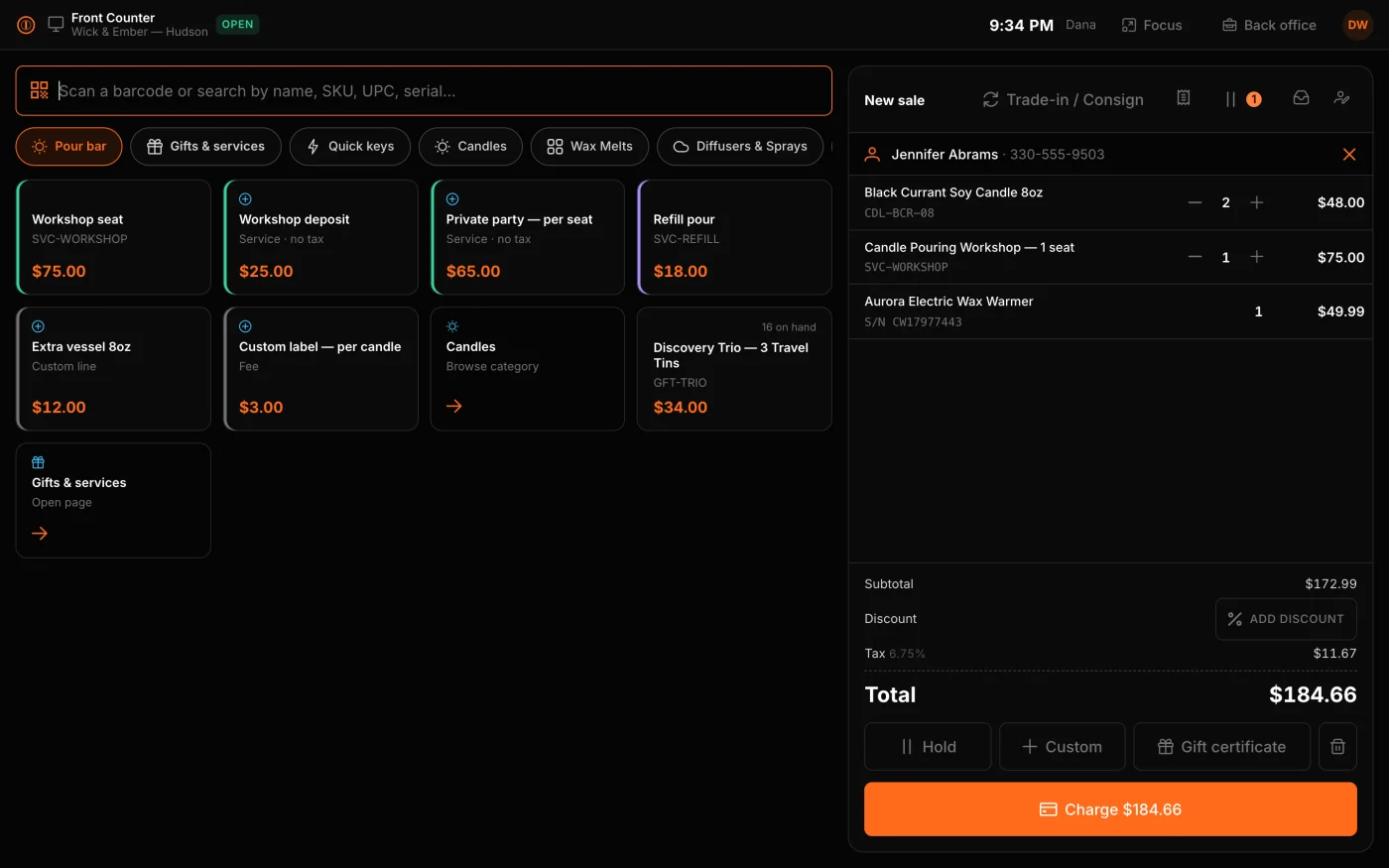1389x868 pixels.
Task: Click the Charge $184.66 button
Action: click(1110, 809)
